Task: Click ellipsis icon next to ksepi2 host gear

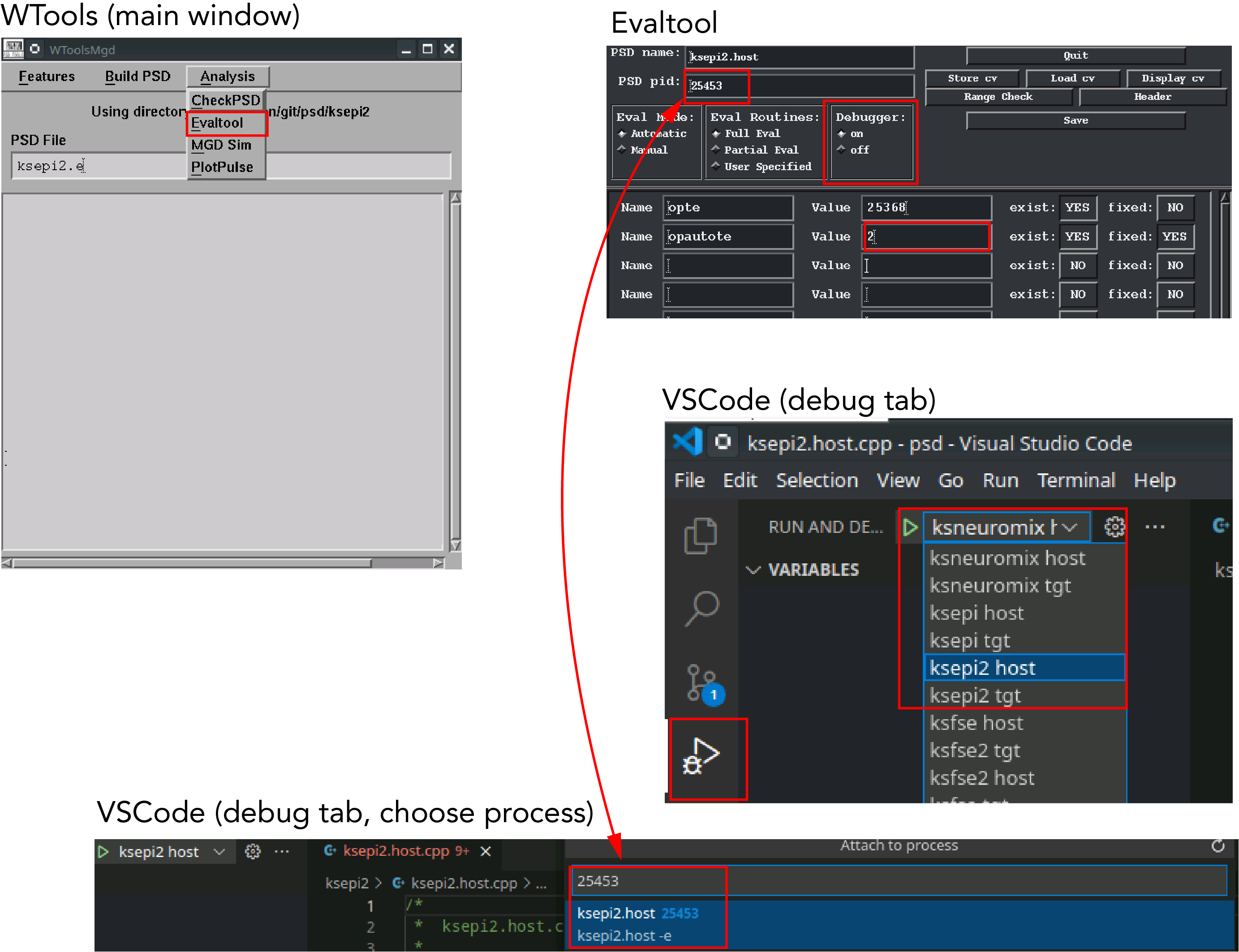Action: (282, 851)
